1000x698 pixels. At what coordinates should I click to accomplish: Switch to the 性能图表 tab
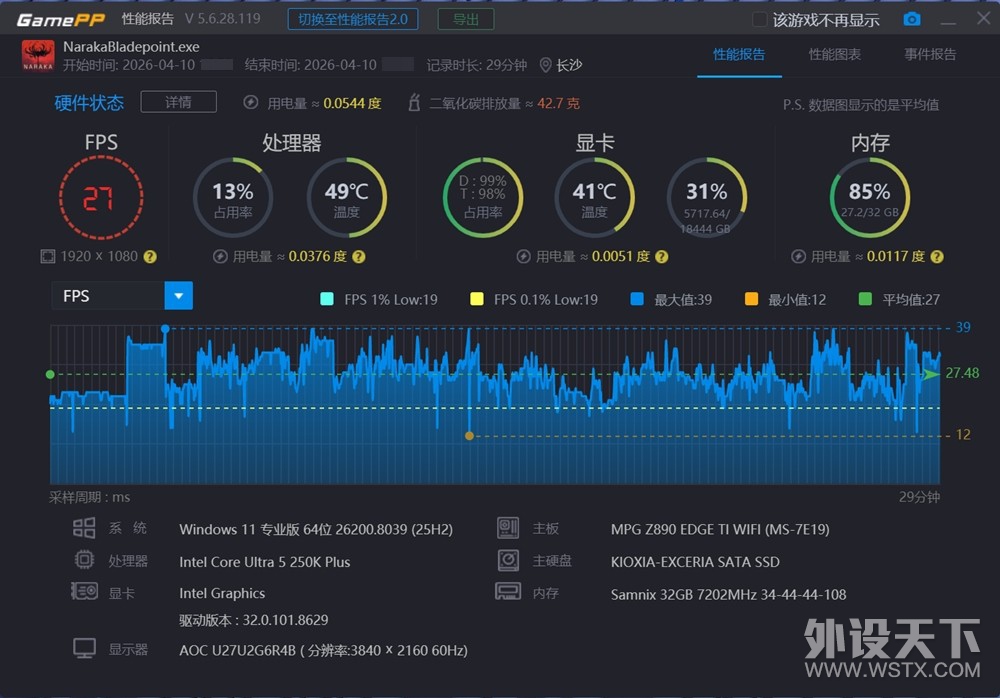coord(835,54)
